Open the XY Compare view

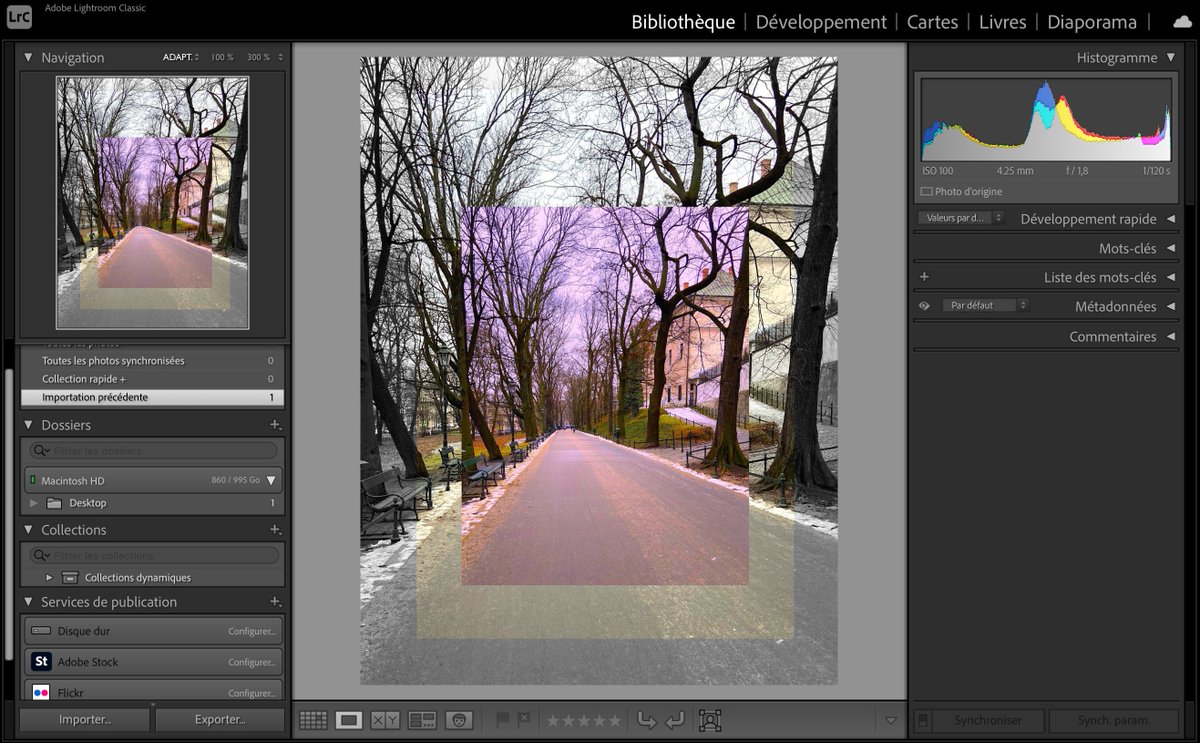385,720
